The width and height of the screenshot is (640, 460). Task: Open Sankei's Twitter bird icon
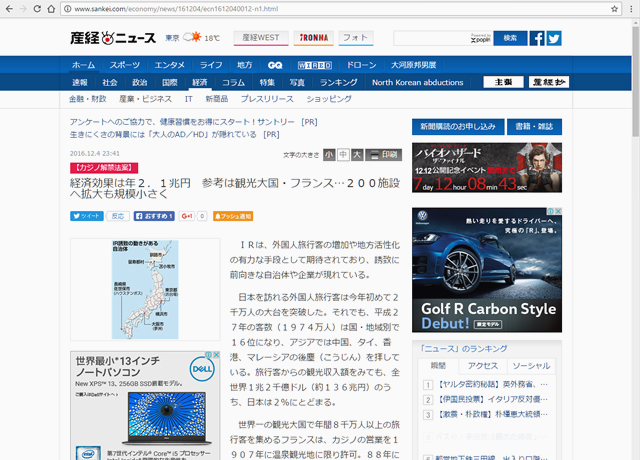pyautogui.click(x=554, y=38)
